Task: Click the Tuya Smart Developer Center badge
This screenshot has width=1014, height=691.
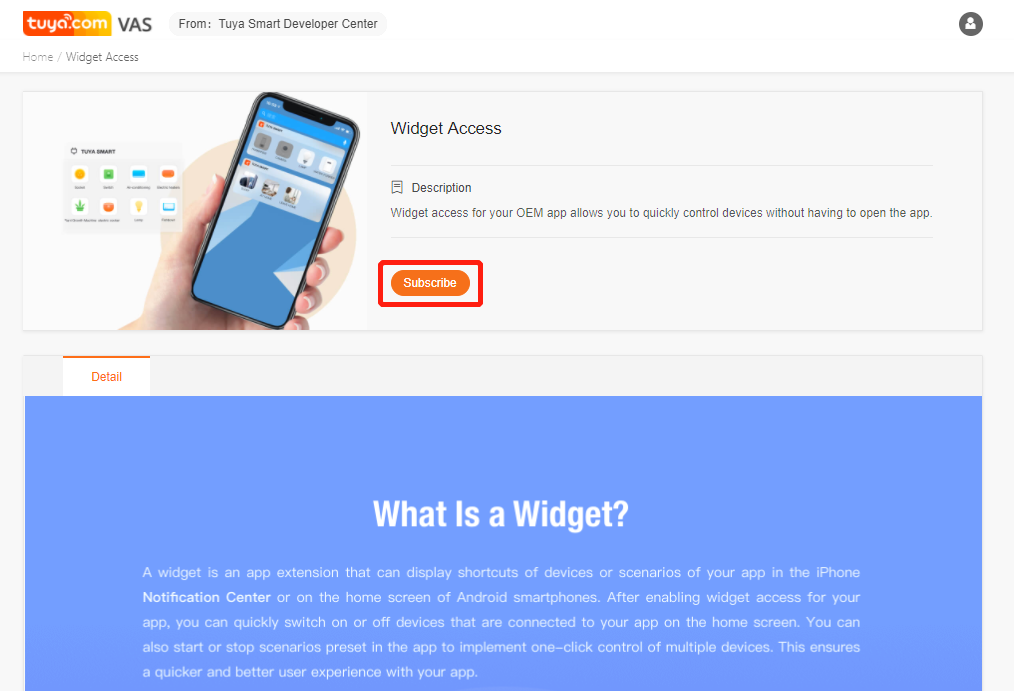Action: pos(278,24)
